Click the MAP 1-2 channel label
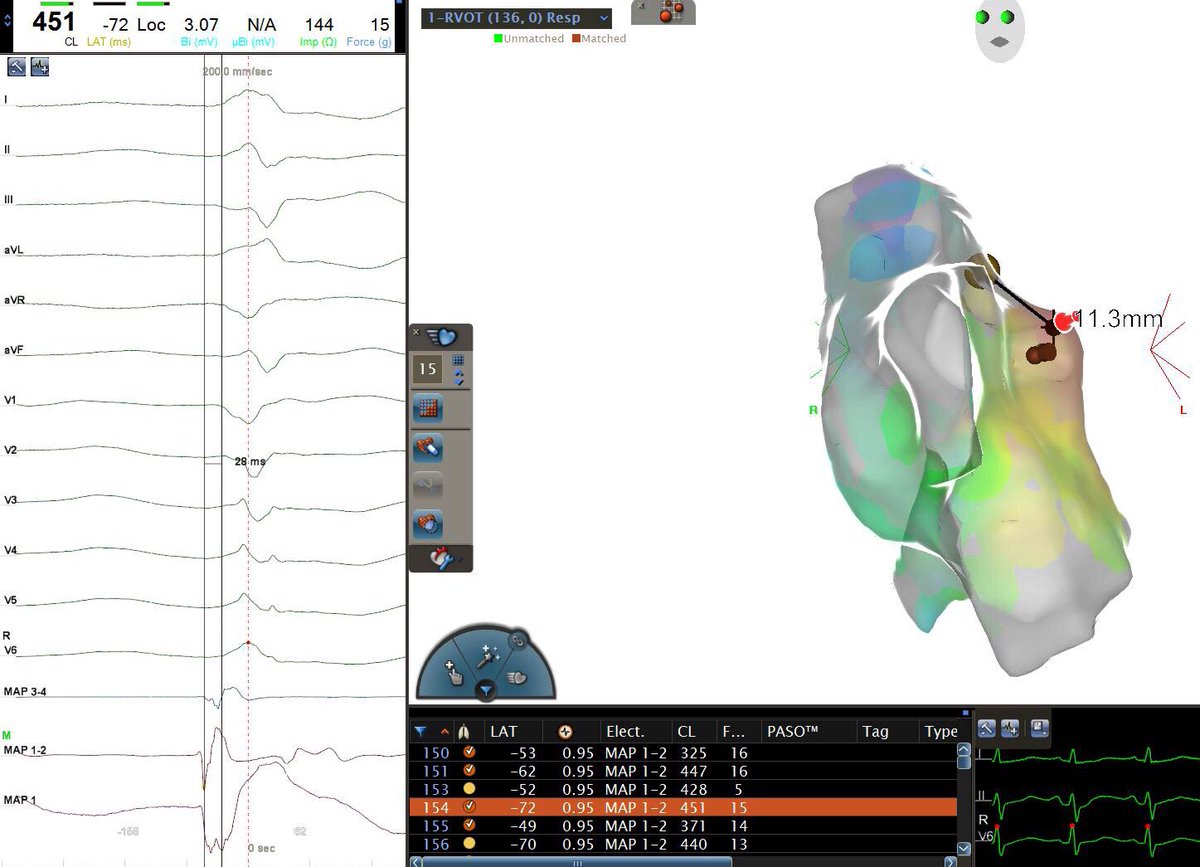The image size is (1200, 867). coord(24,749)
